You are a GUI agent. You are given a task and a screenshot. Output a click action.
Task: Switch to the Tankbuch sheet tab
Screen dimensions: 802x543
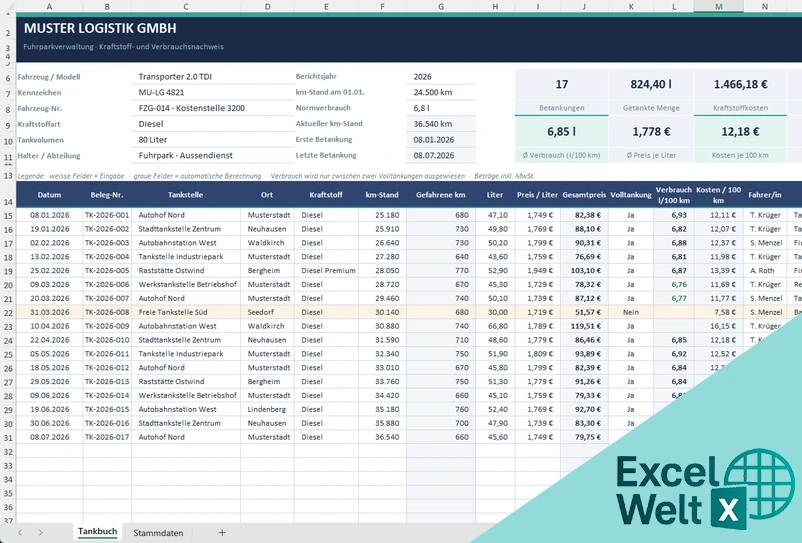pyautogui.click(x=97, y=532)
